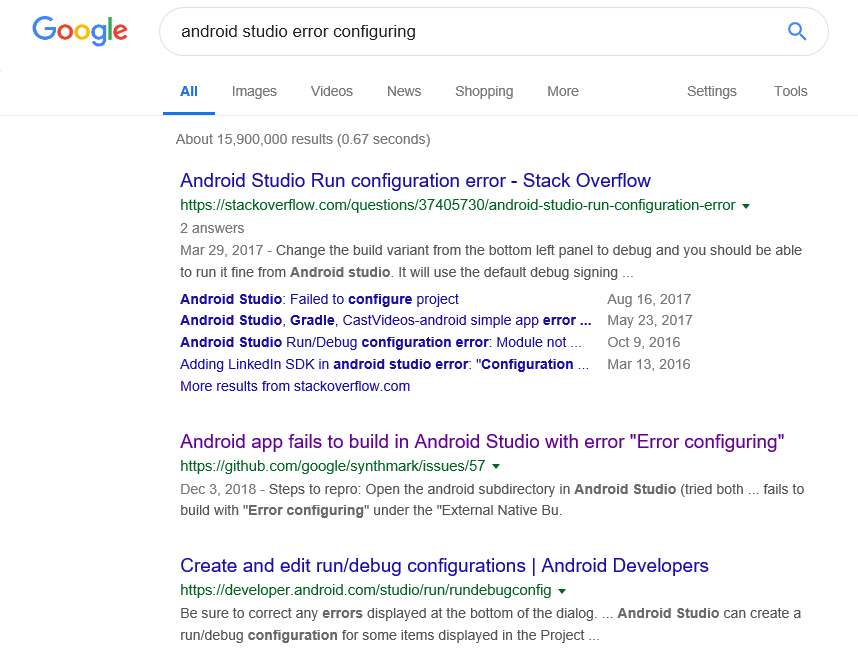Open 'CastVideos-android simple app error' sublink
This screenshot has height=667, width=858.
(x=386, y=320)
